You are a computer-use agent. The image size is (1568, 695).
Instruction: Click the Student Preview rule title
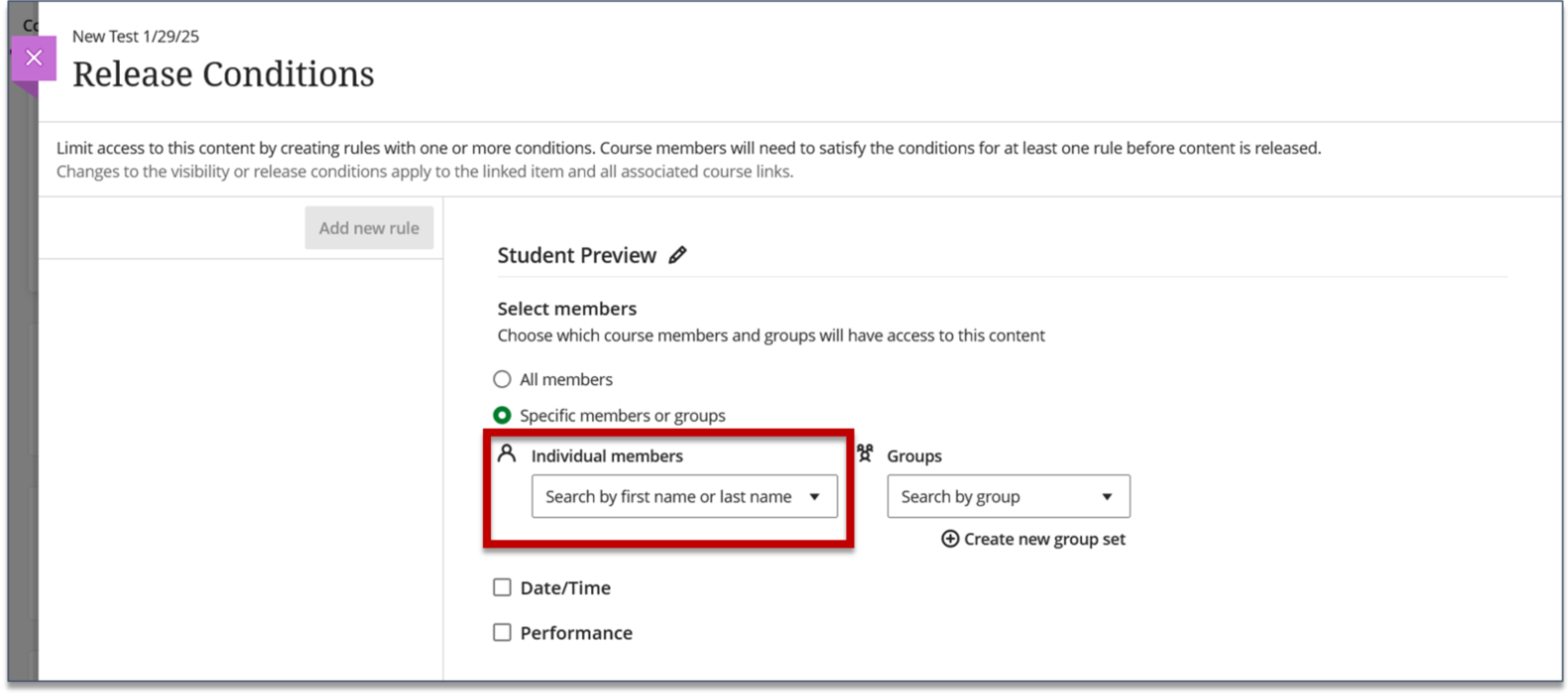tap(576, 255)
